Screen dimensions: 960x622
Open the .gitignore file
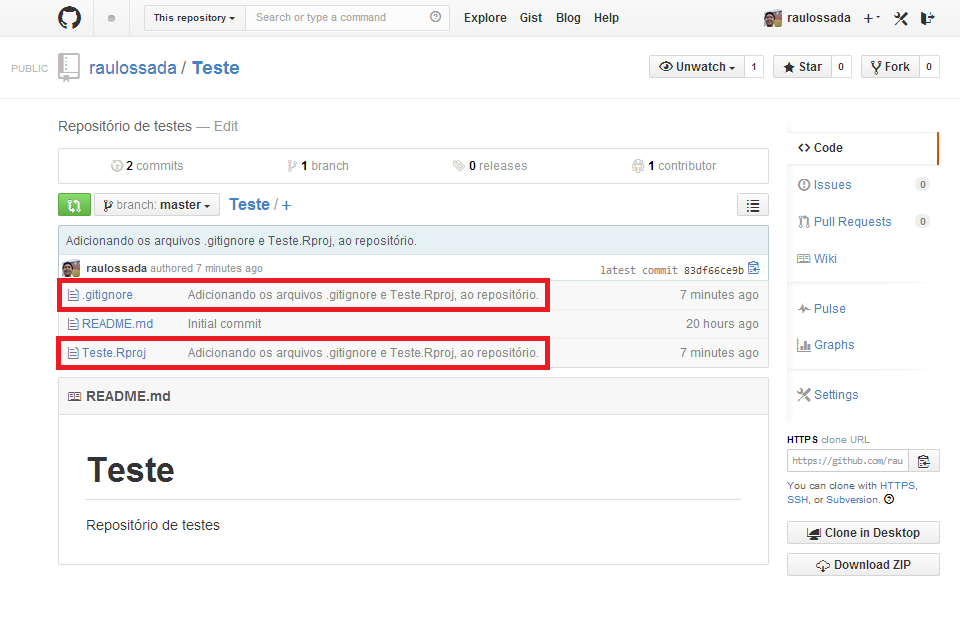[x=107, y=294]
